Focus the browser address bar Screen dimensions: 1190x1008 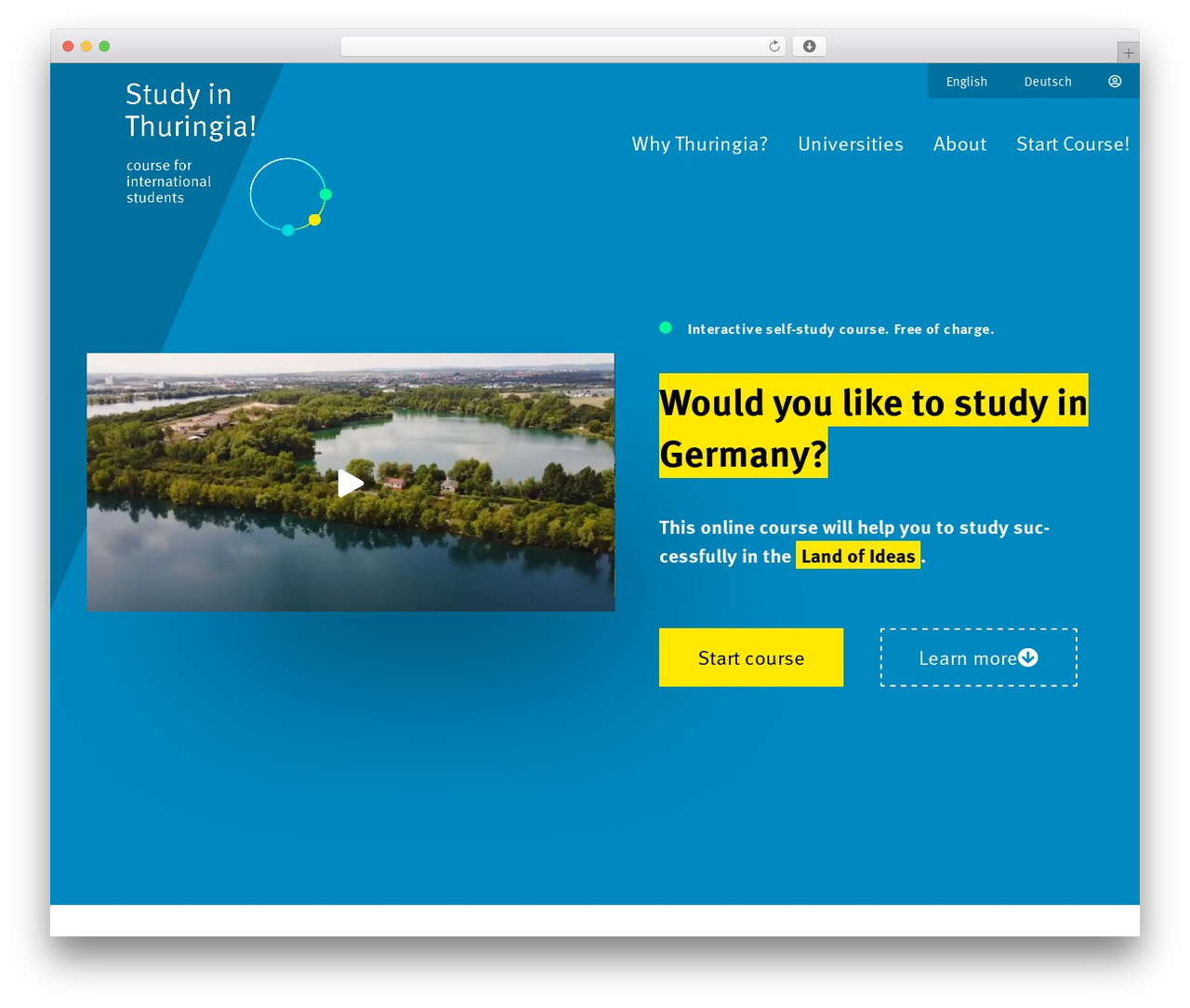pyautogui.click(x=562, y=46)
